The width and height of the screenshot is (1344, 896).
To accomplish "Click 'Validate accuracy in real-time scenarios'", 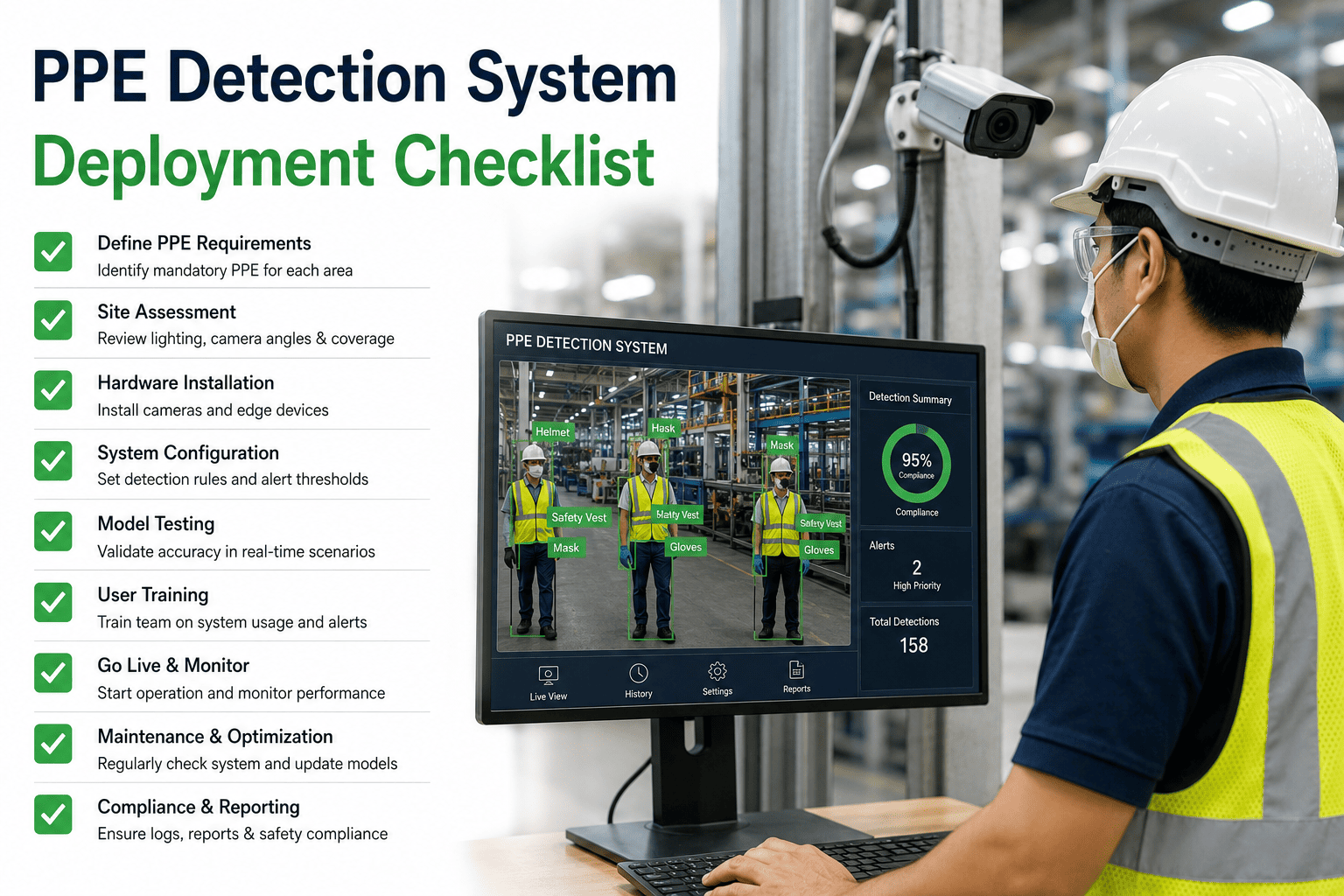I will click(x=236, y=551).
